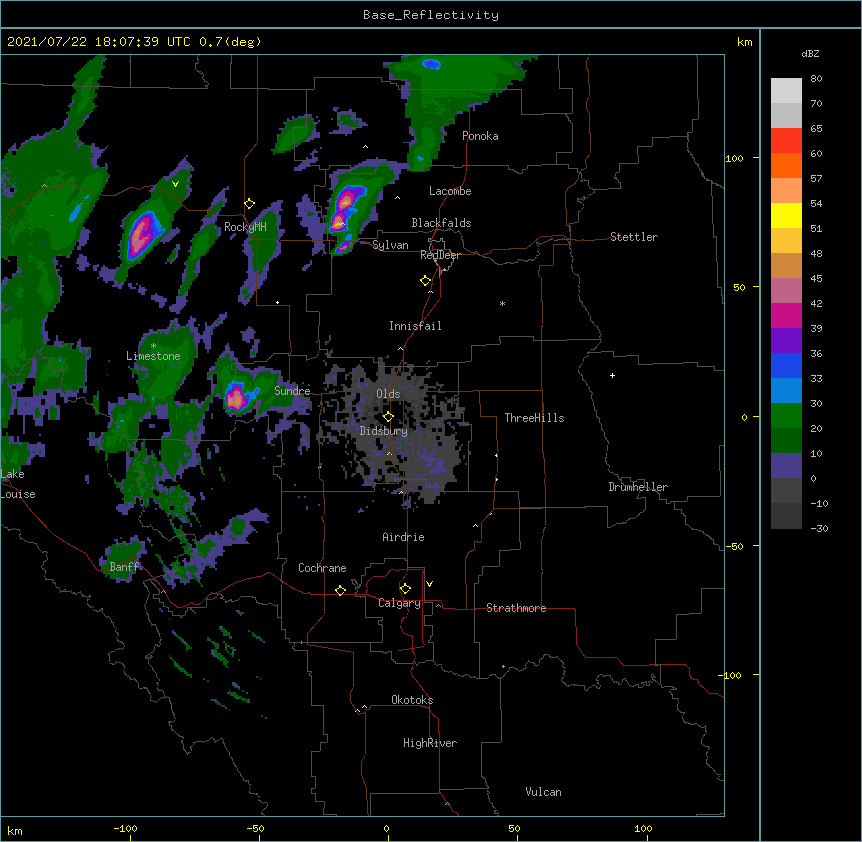
Task: Click the white plus marker north of Drumheller
Action: (x=612, y=375)
